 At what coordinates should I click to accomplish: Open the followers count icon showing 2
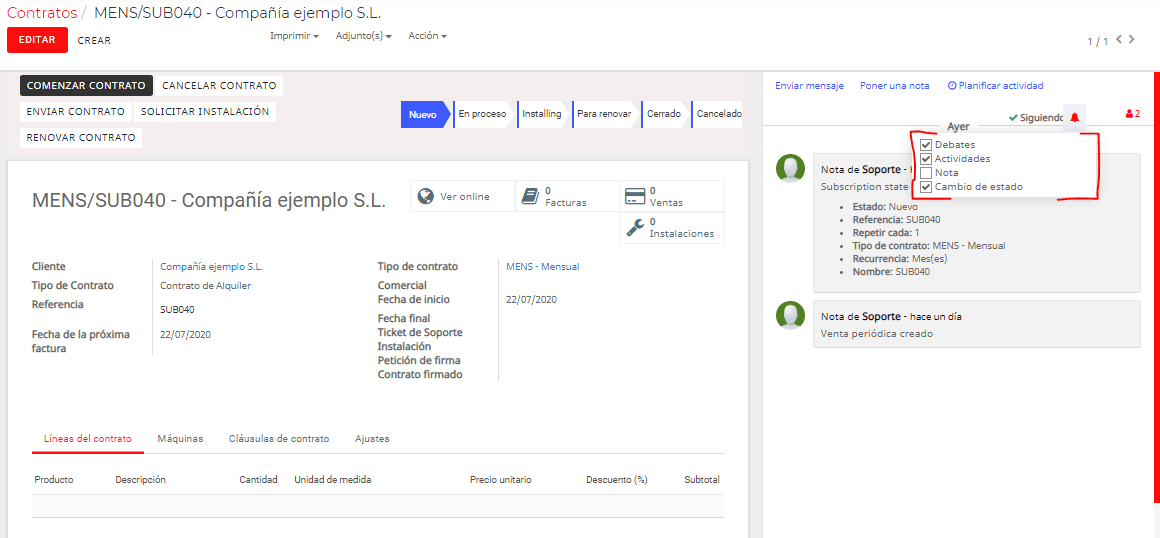1132,114
